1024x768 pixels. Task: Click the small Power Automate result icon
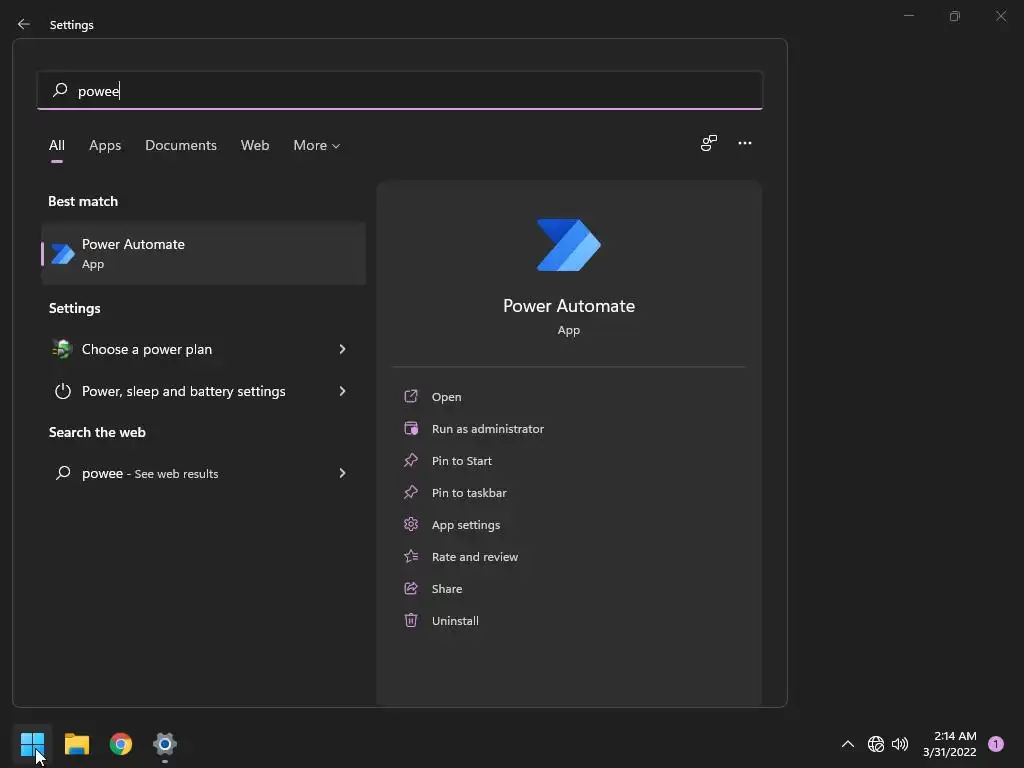pyautogui.click(x=63, y=253)
